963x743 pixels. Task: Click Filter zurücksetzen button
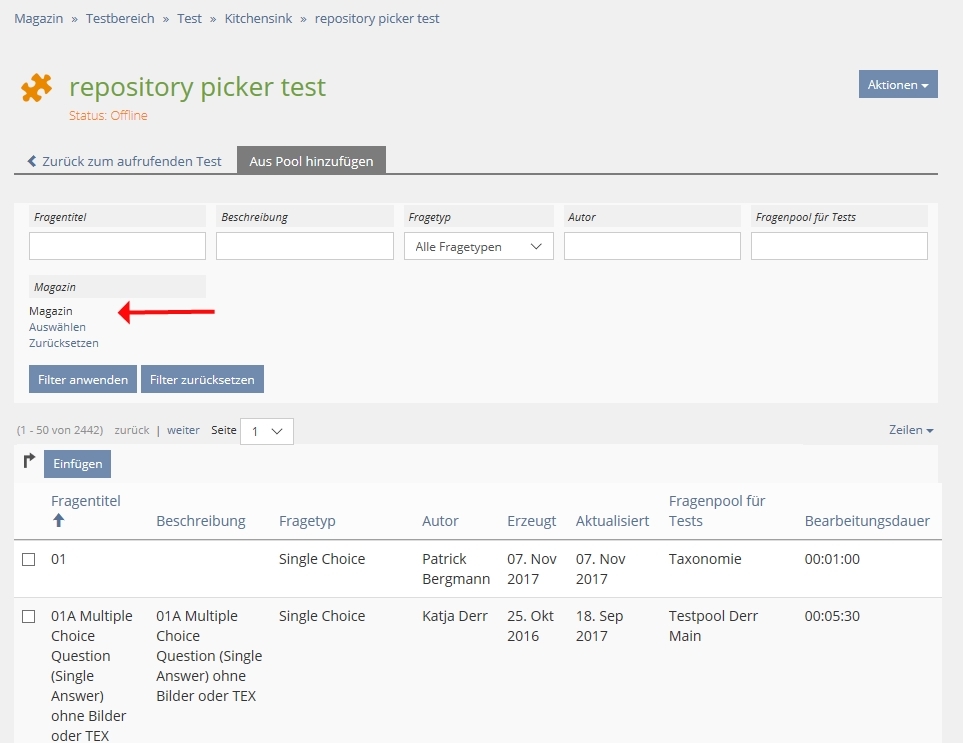[x=202, y=380]
